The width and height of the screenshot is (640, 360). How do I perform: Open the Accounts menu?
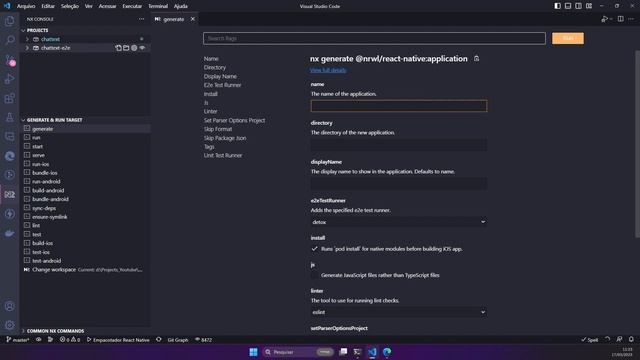(9, 306)
